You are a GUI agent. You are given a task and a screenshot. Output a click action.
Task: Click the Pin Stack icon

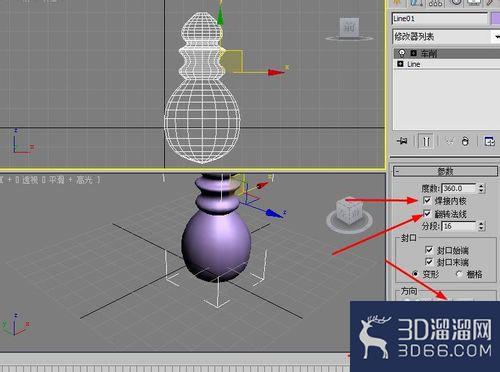pos(402,141)
